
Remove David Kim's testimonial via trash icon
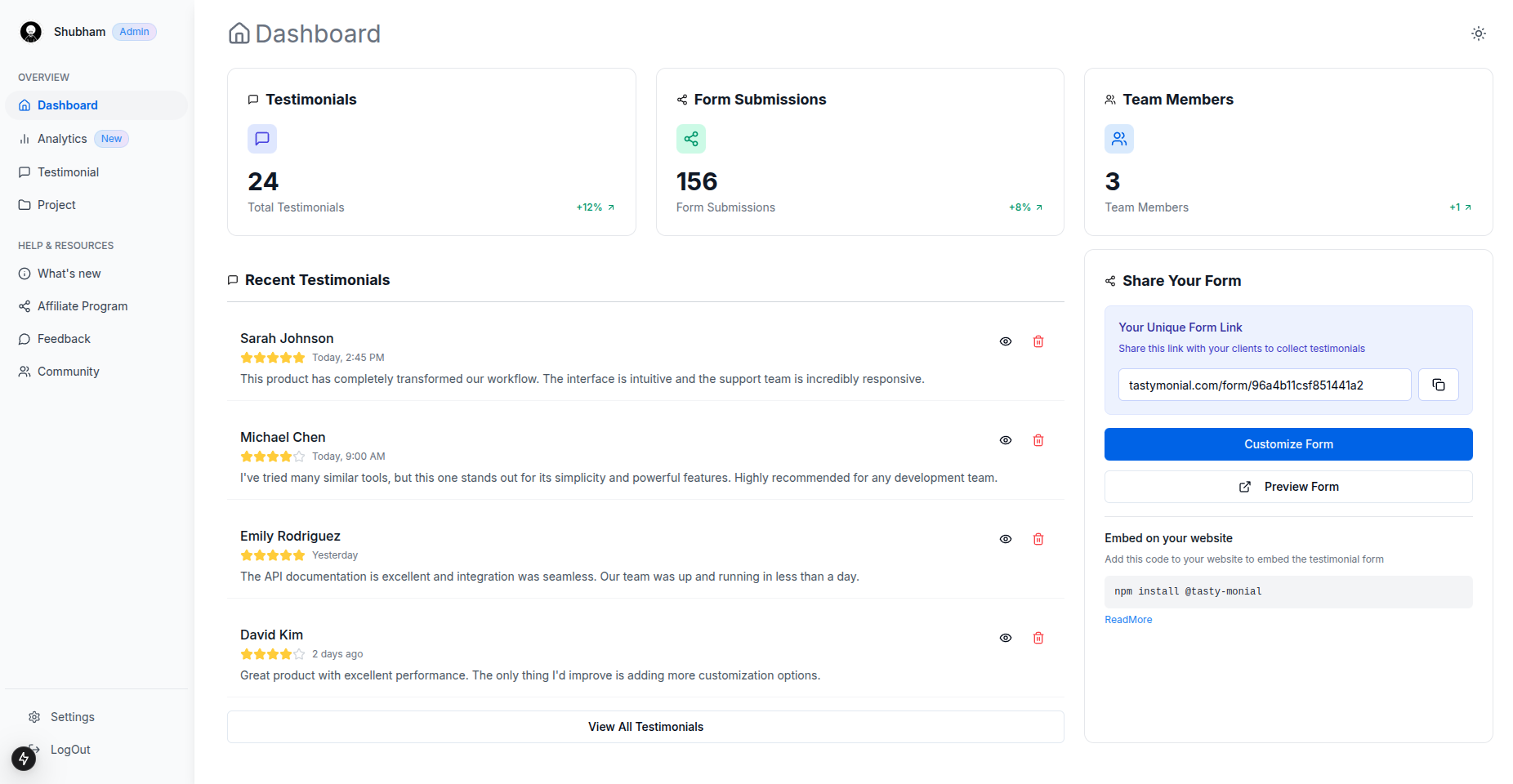click(1038, 638)
